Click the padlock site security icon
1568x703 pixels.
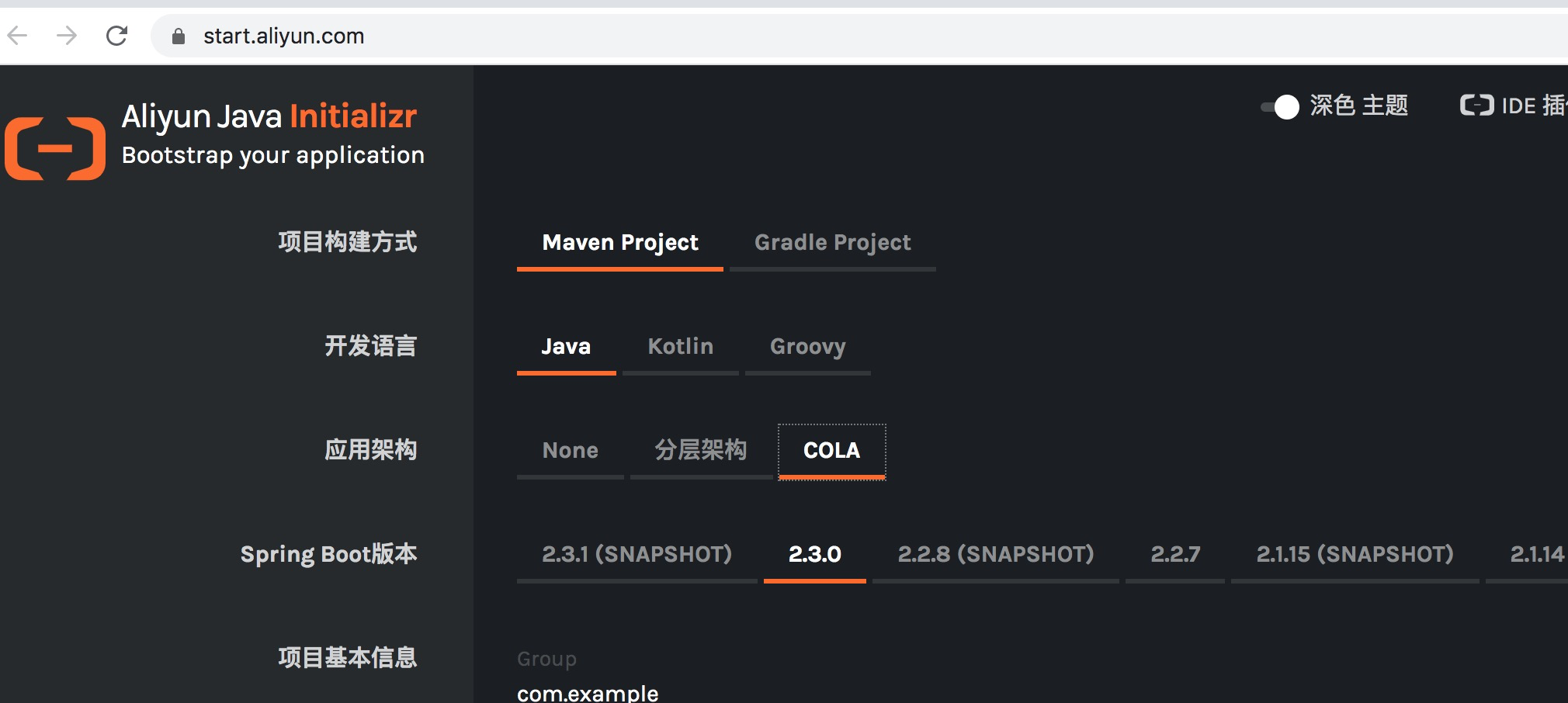[179, 36]
